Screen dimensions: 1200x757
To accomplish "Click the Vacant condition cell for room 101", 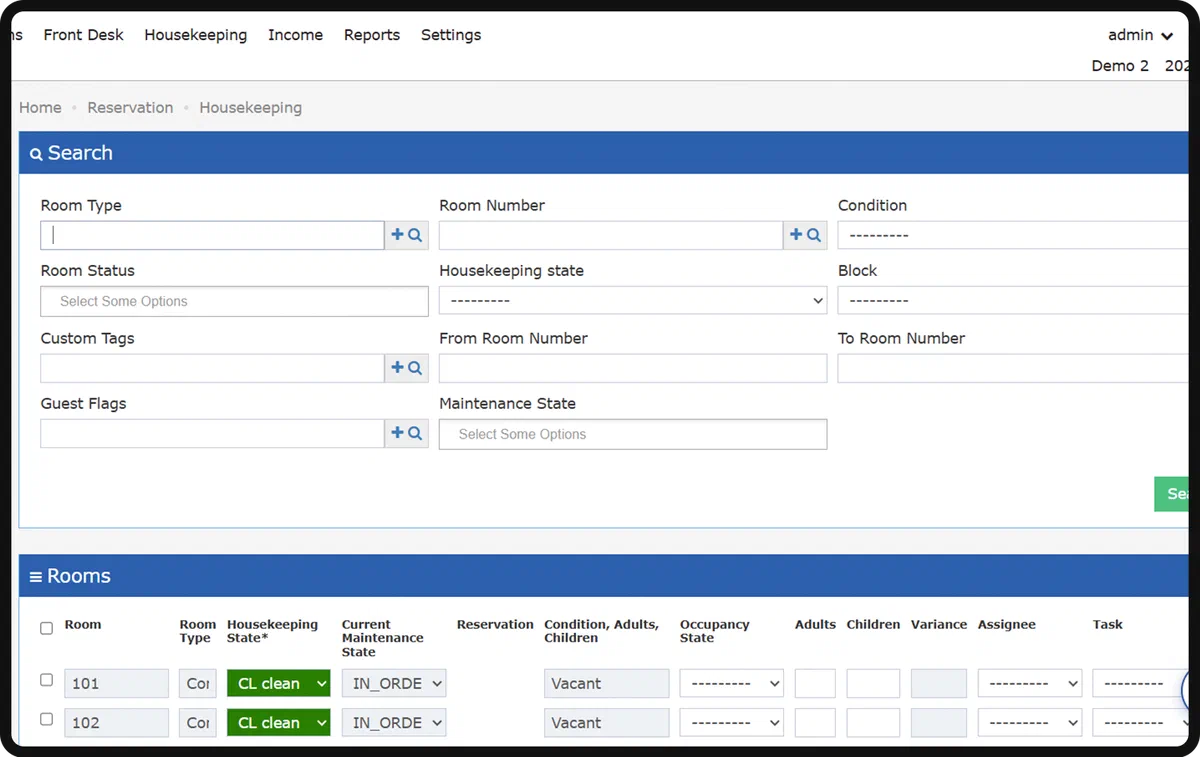I will pos(607,684).
